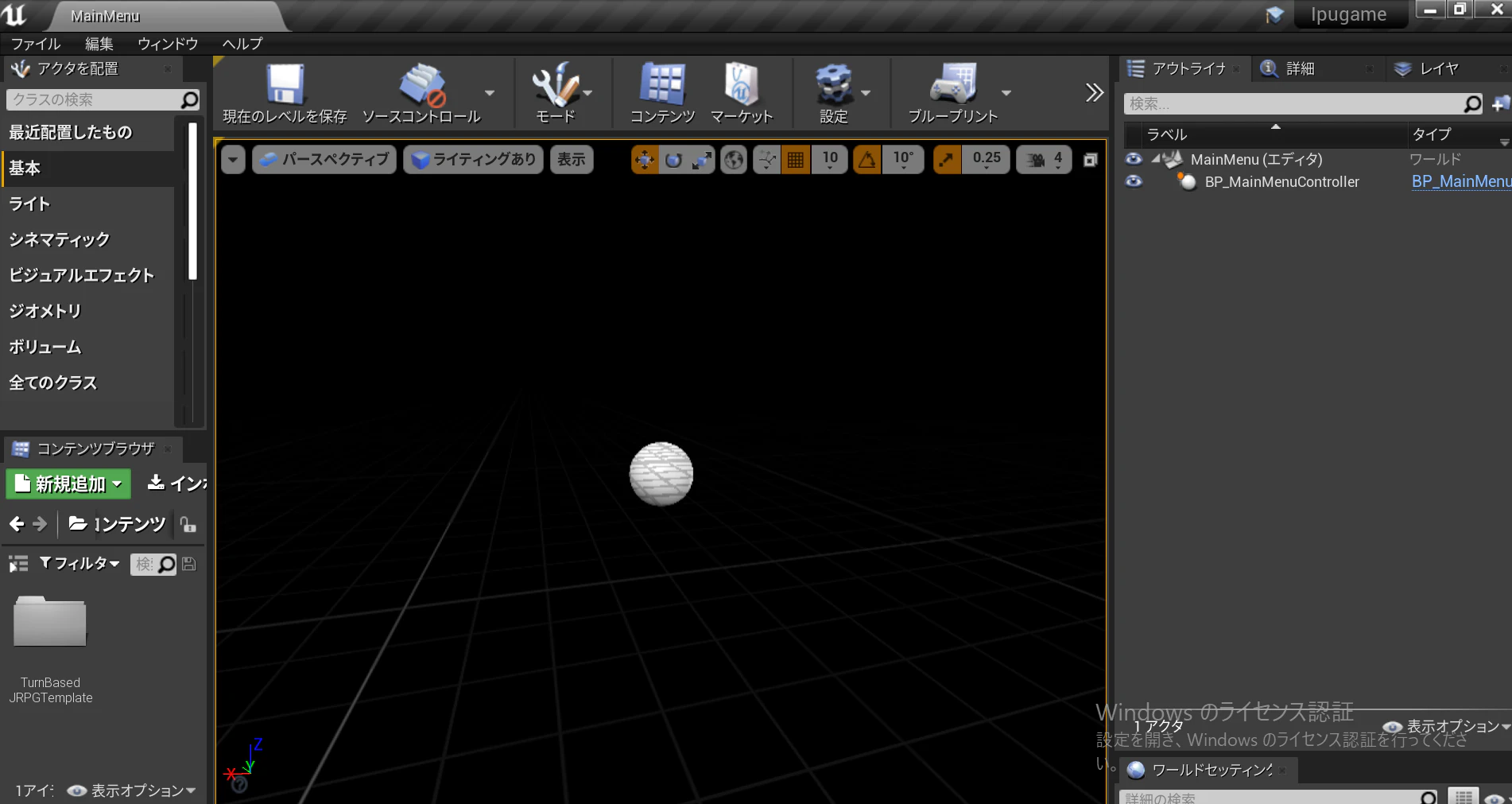Toggle grid snapping in the viewport

(x=795, y=160)
